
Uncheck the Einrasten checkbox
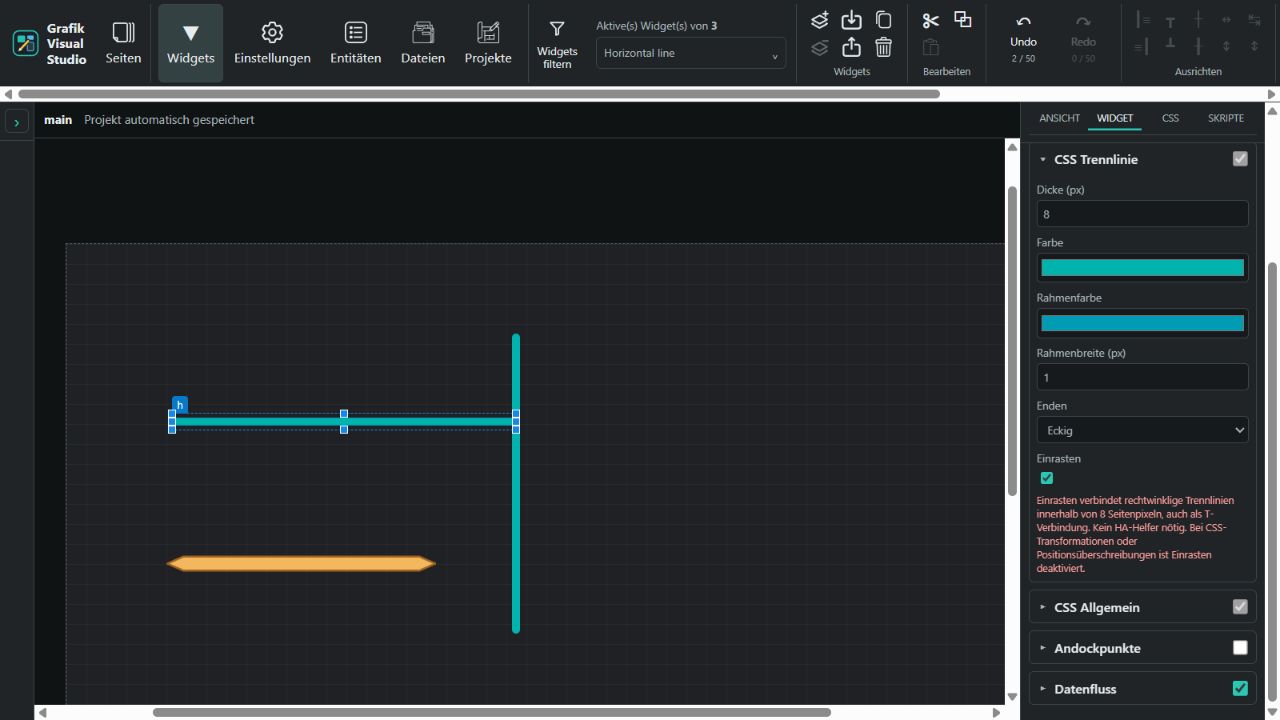pyautogui.click(x=1047, y=478)
